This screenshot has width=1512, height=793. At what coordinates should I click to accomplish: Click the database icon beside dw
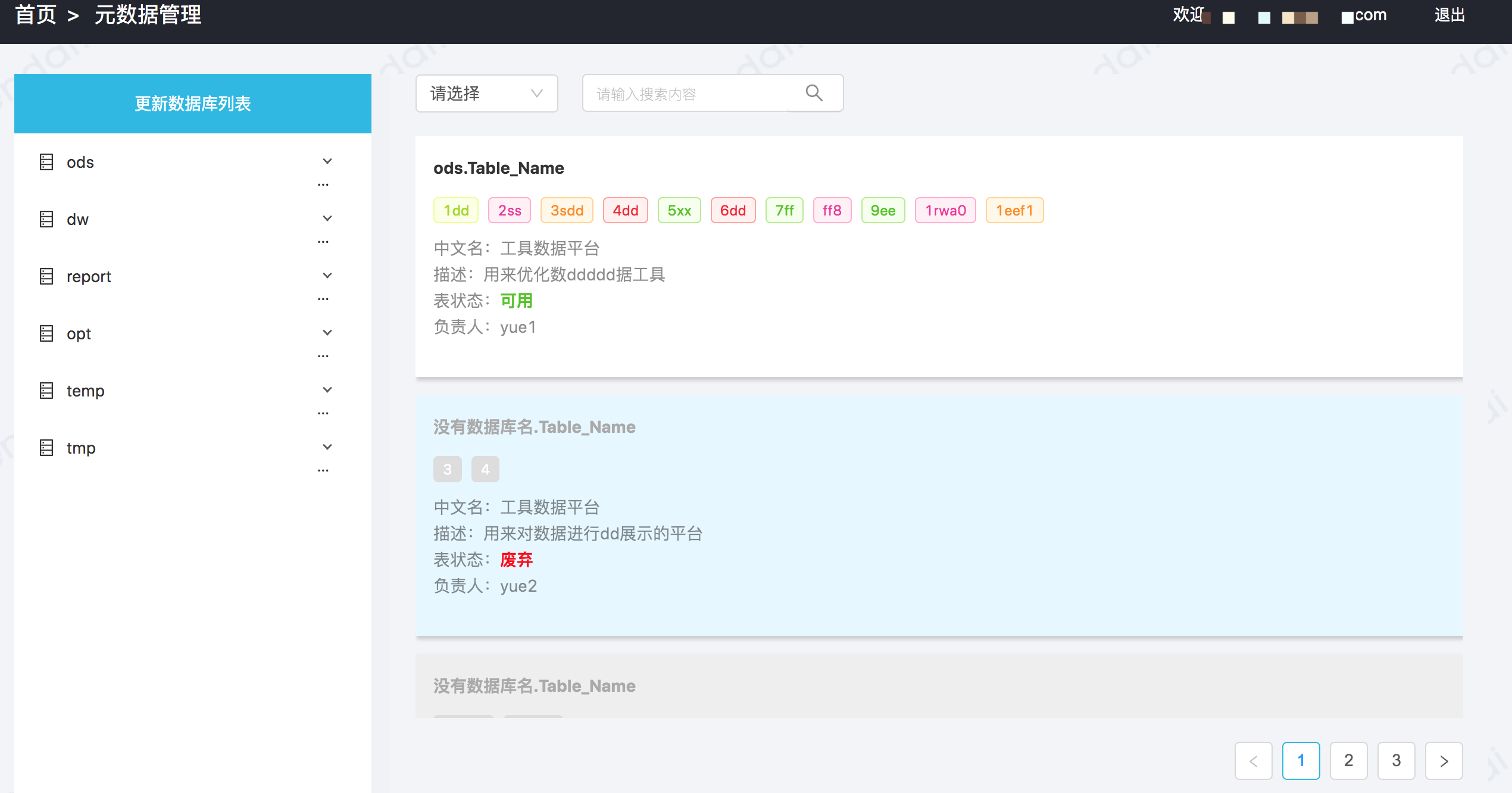tap(46, 219)
